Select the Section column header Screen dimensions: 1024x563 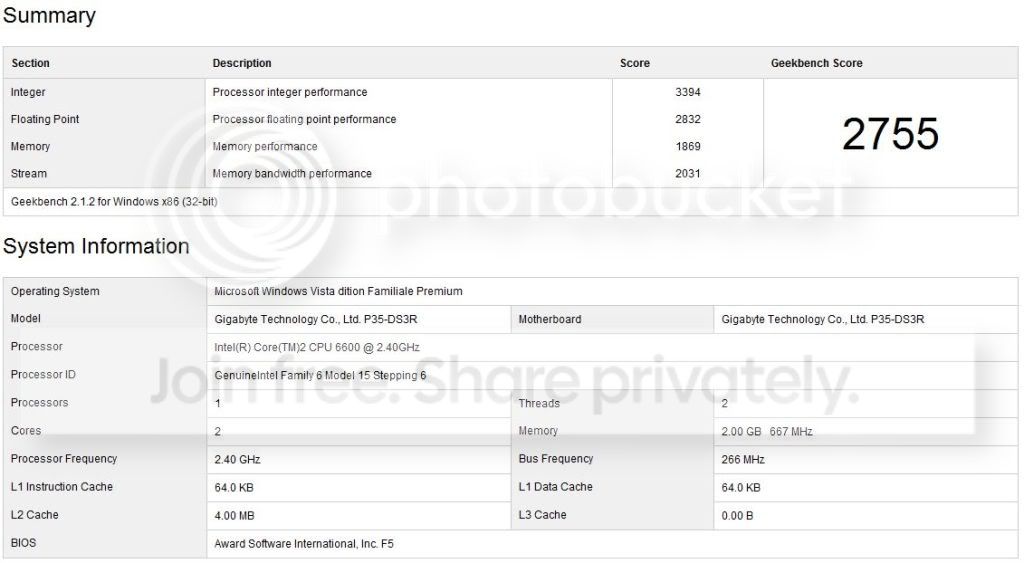tap(31, 63)
